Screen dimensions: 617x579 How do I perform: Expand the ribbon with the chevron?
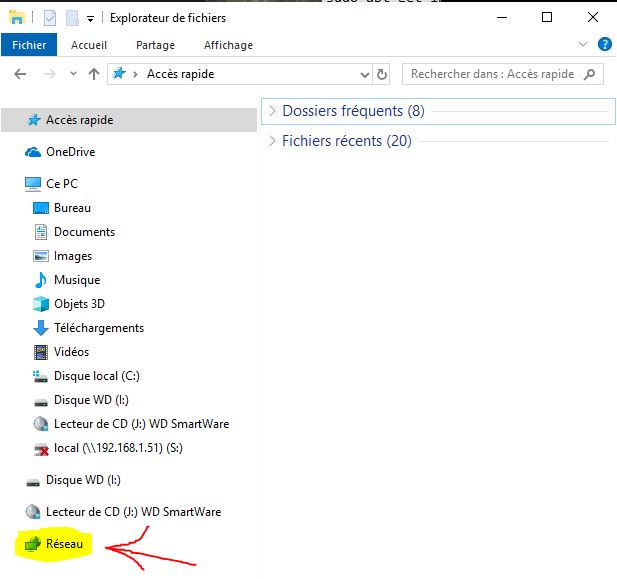pos(584,45)
